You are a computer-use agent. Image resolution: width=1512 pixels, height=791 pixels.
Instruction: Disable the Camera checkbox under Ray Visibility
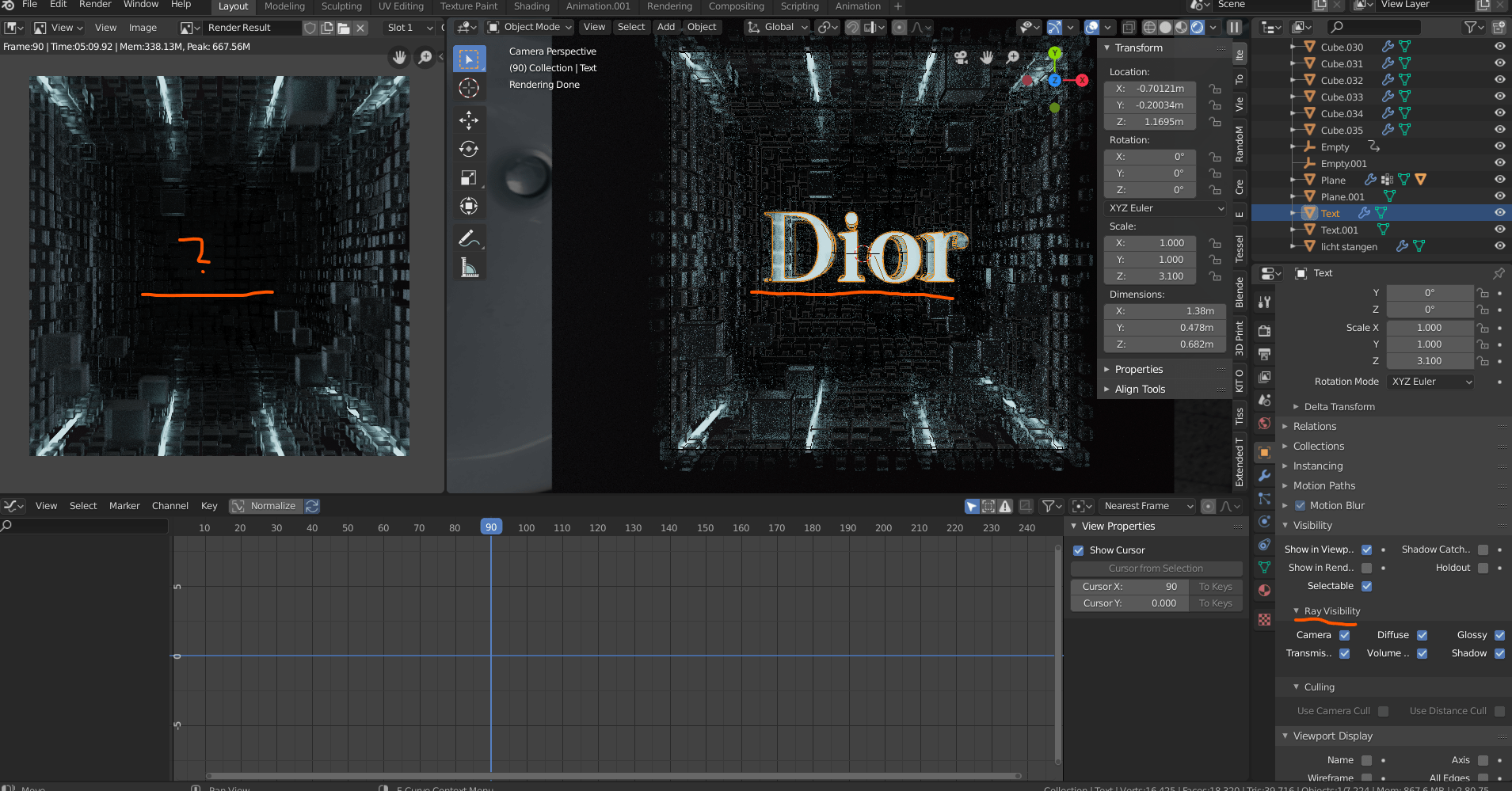click(x=1346, y=634)
